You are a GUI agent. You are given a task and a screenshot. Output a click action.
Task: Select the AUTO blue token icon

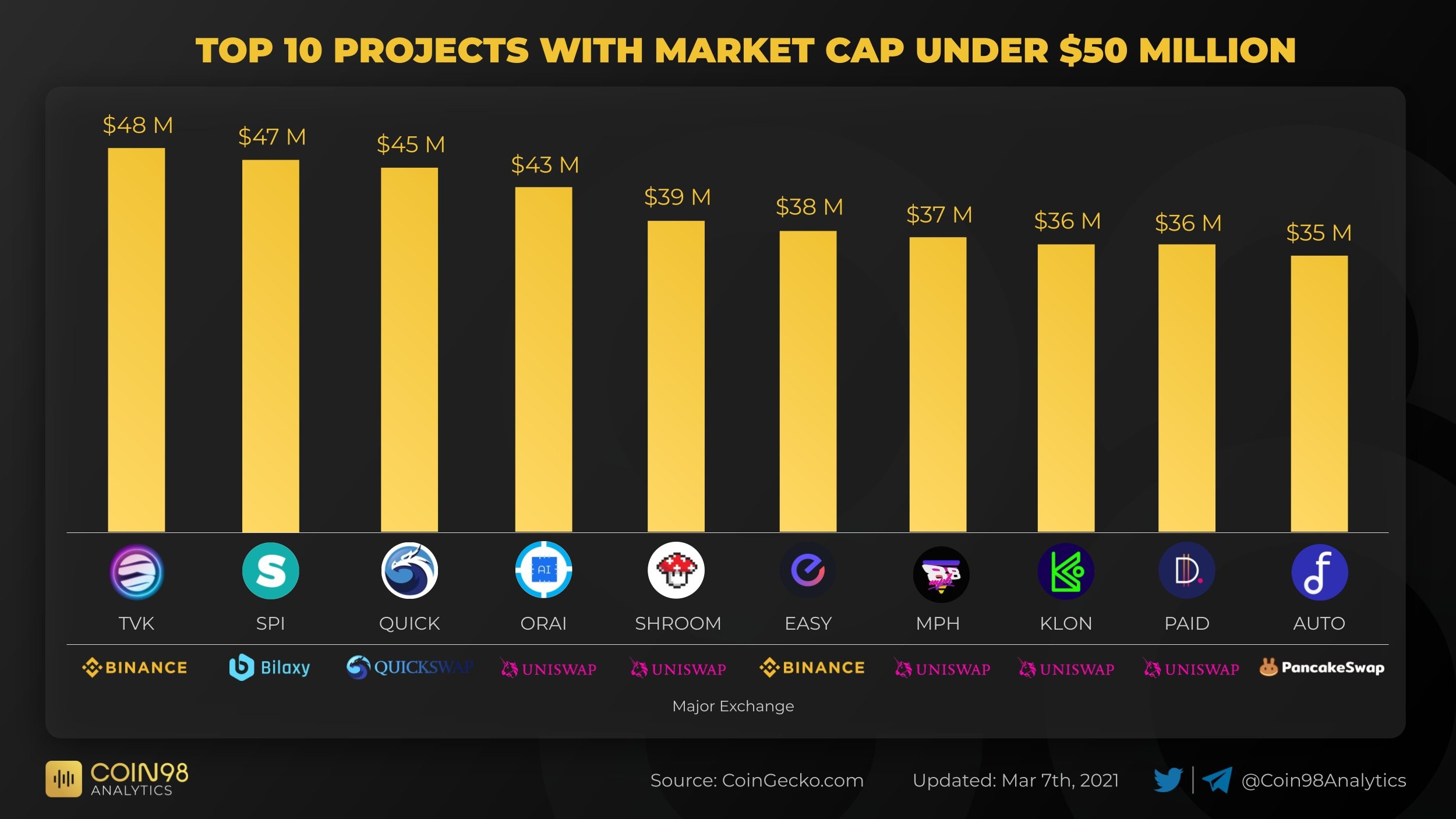click(x=1320, y=572)
